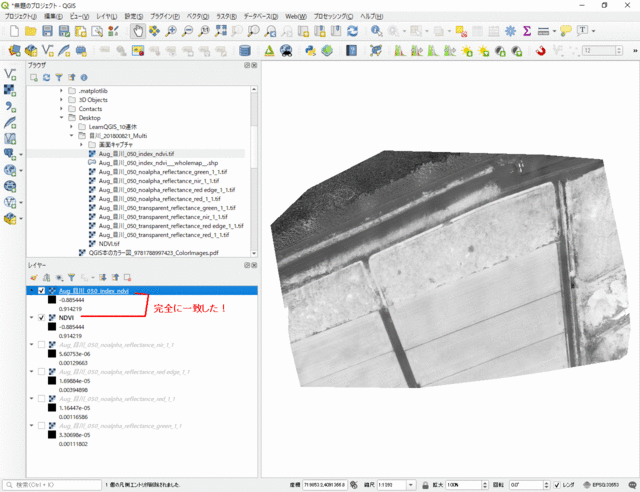Toggle visibility of NDVI layer
Image resolution: width=640 pixels, height=492 pixels.
[41, 318]
